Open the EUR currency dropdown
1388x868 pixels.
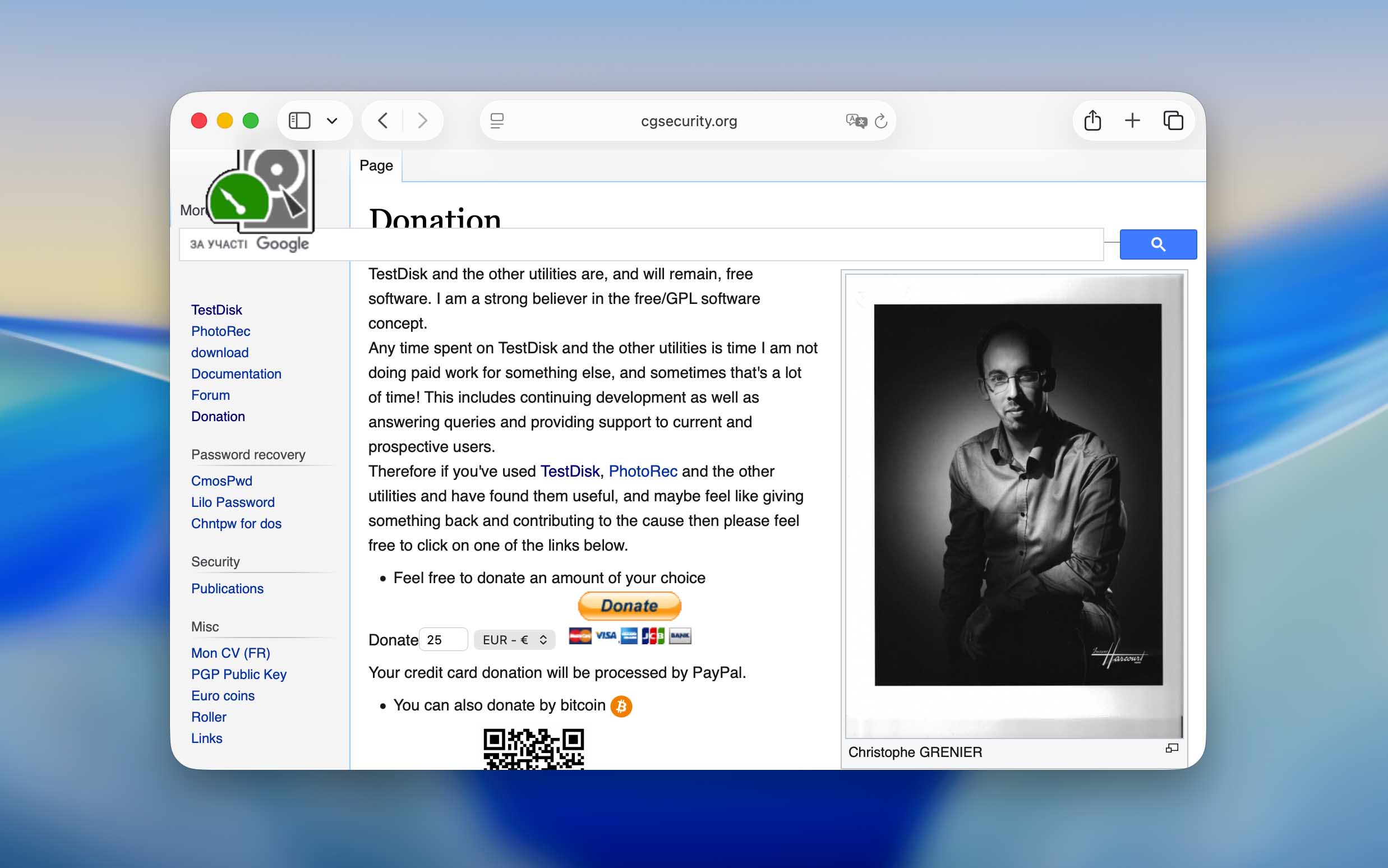pos(514,640)
